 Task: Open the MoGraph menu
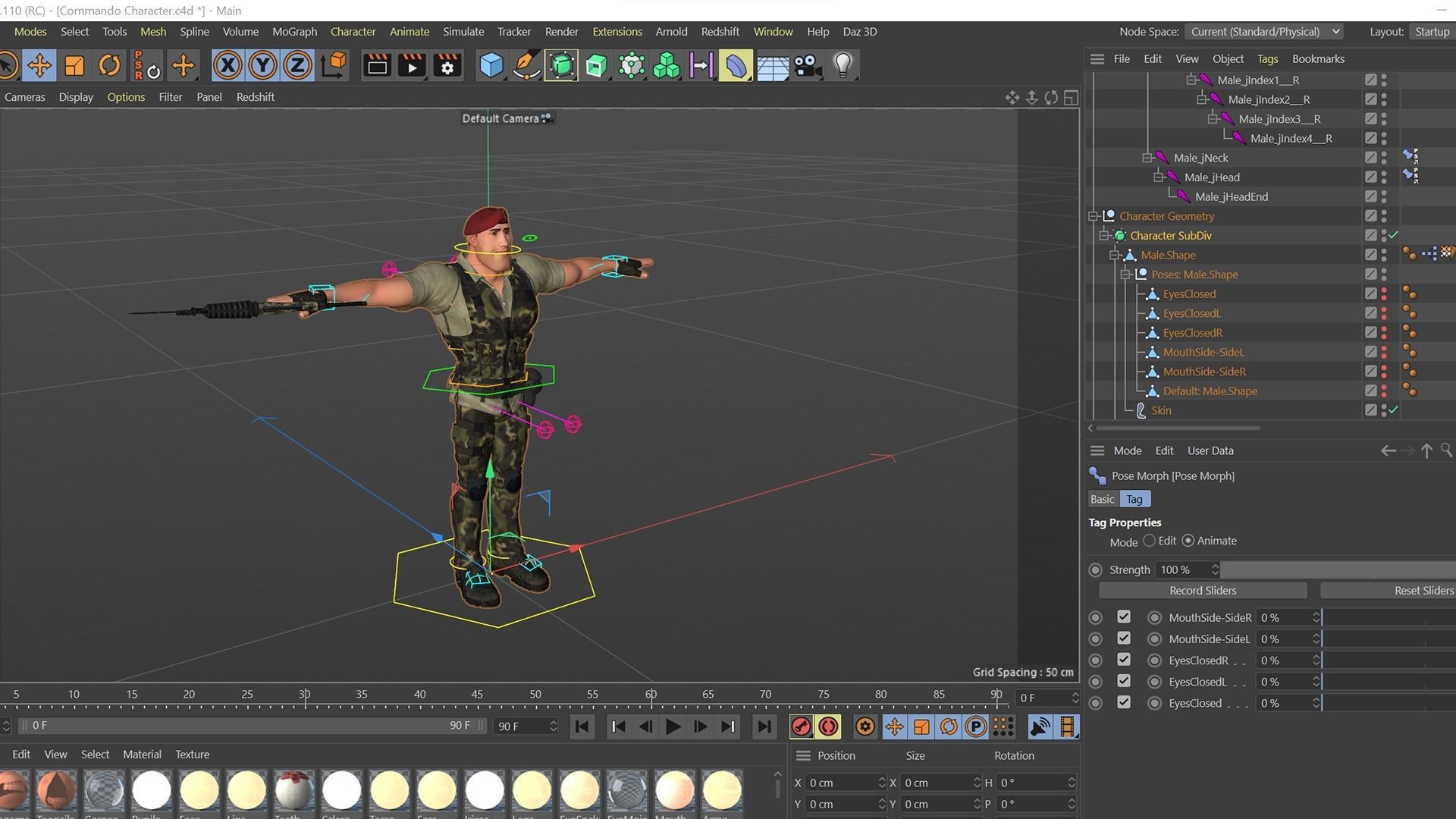click(x=294, y=31)
